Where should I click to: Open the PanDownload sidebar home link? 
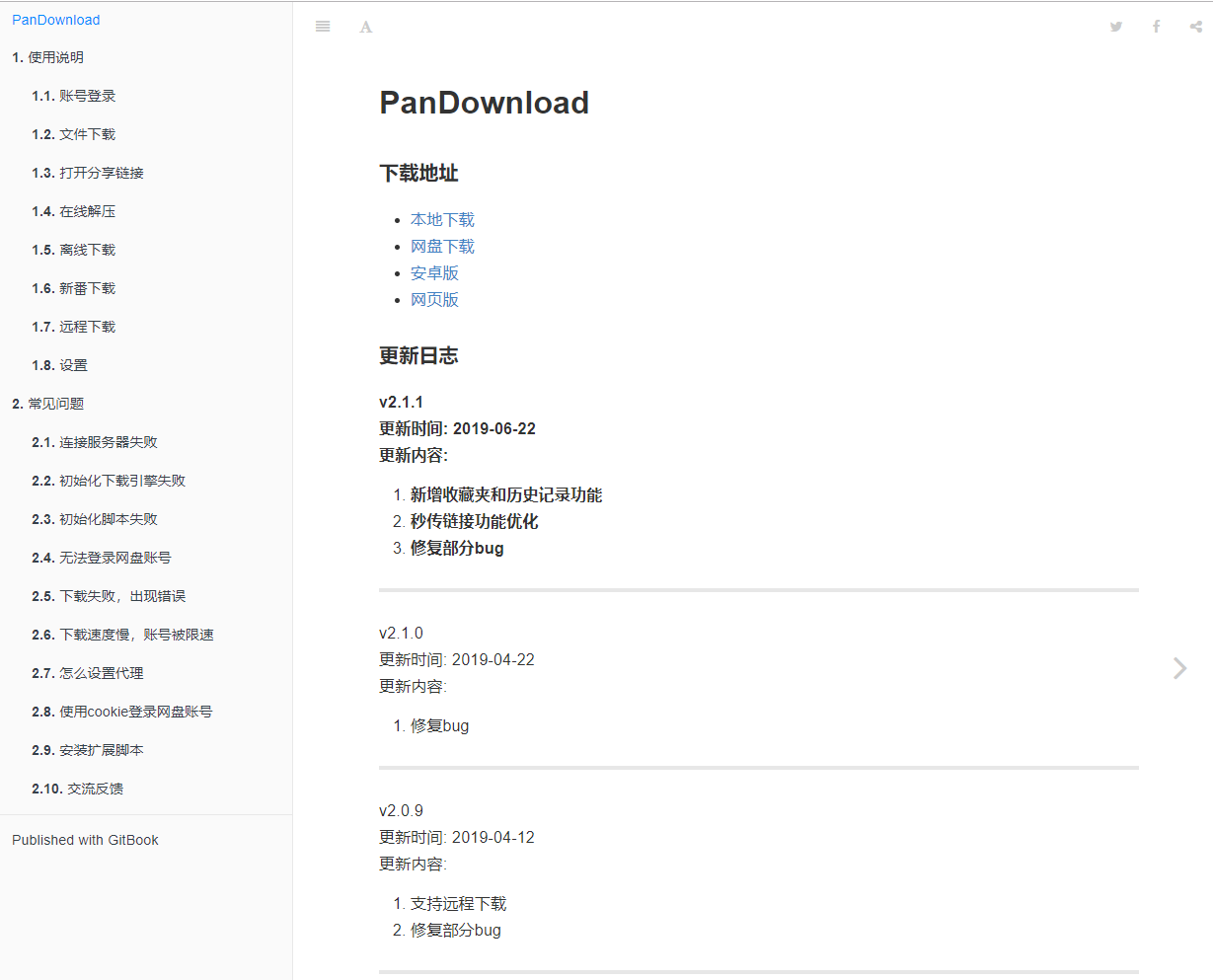[56, 20]
